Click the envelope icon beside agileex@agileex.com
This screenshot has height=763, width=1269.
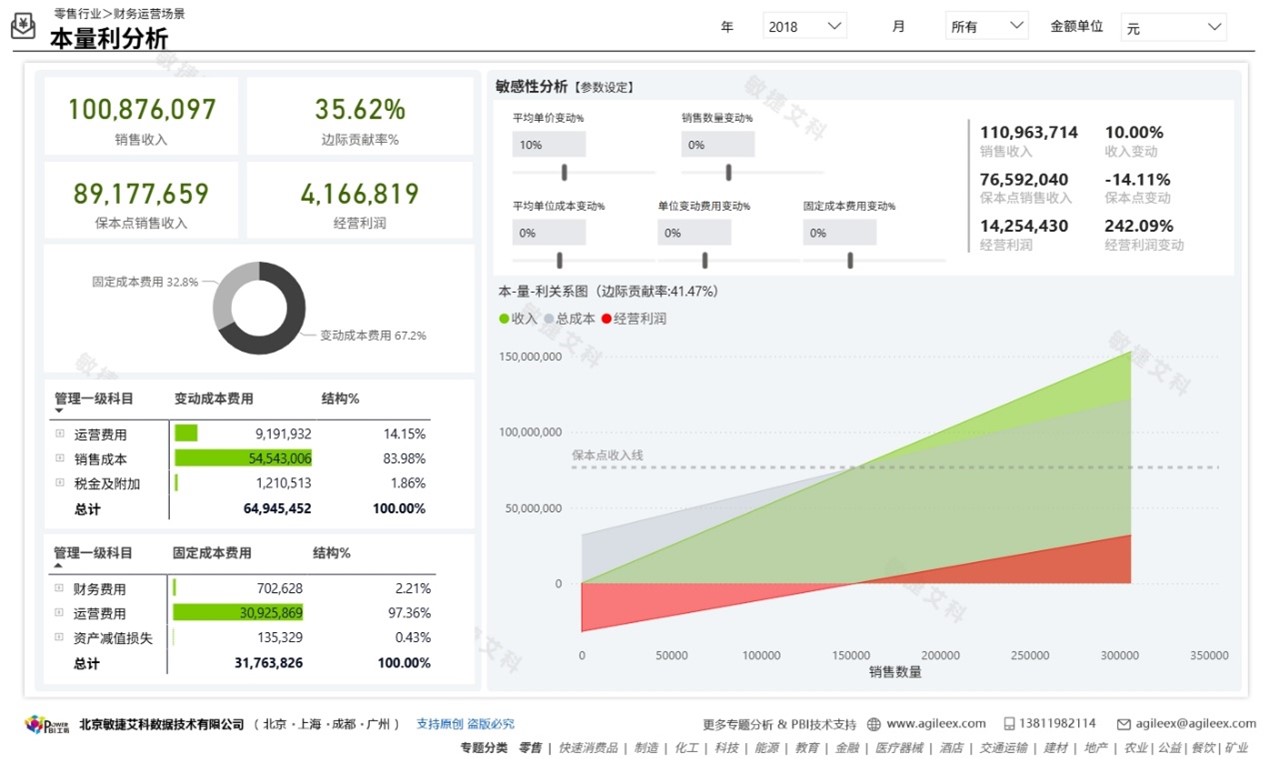(x=1125, y=724)
